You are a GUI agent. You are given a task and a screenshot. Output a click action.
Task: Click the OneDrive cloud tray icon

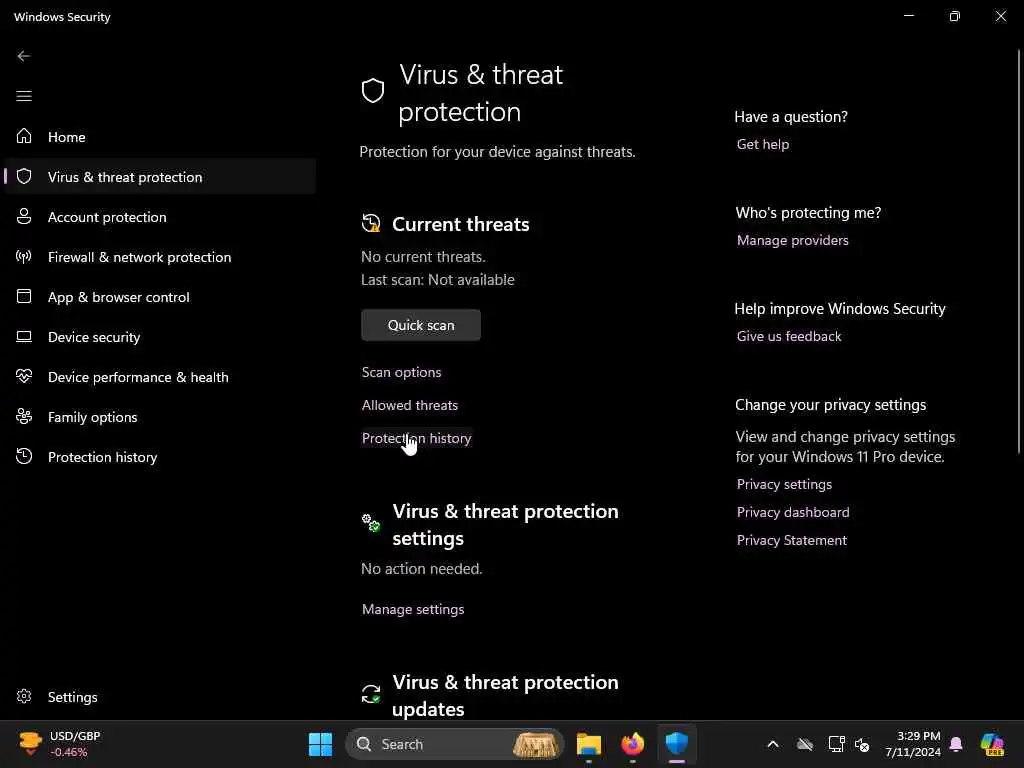(805, 744)
